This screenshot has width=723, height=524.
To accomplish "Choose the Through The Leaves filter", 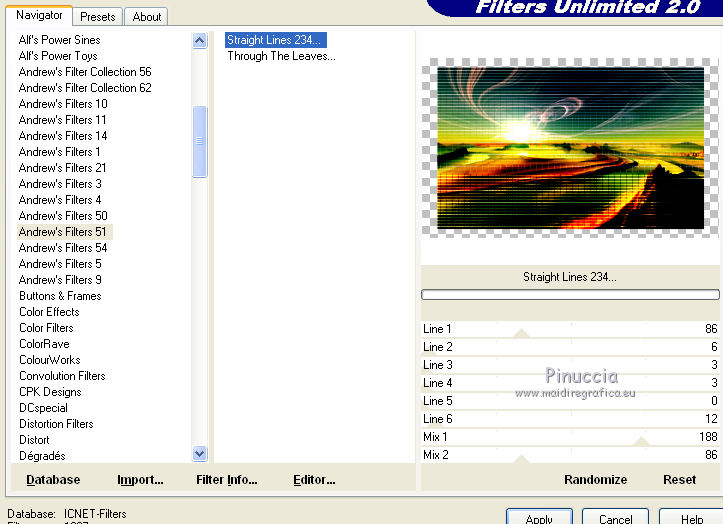I will (x=281, y=56).
